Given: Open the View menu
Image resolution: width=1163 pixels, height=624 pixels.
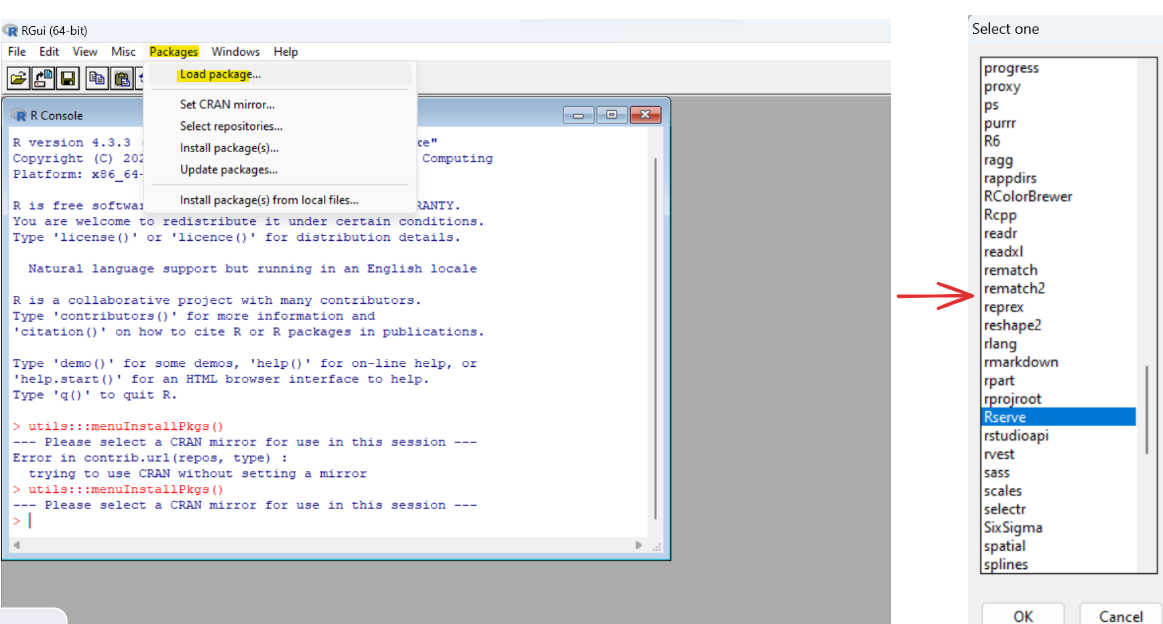Looking at the screenshot, I should (x=85, y=52).
